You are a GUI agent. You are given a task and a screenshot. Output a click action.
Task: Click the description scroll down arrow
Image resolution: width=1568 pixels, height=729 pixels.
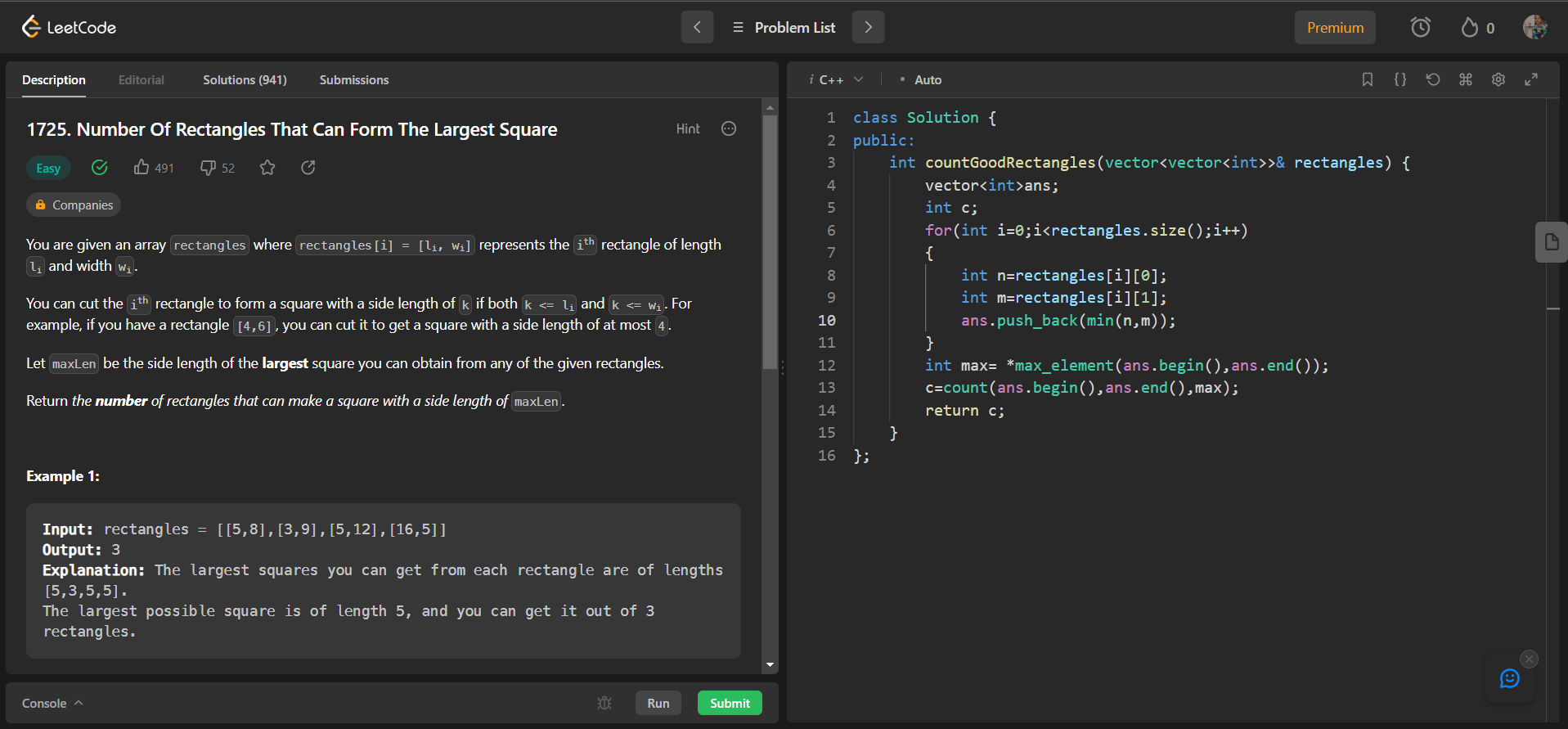point(770,665)
